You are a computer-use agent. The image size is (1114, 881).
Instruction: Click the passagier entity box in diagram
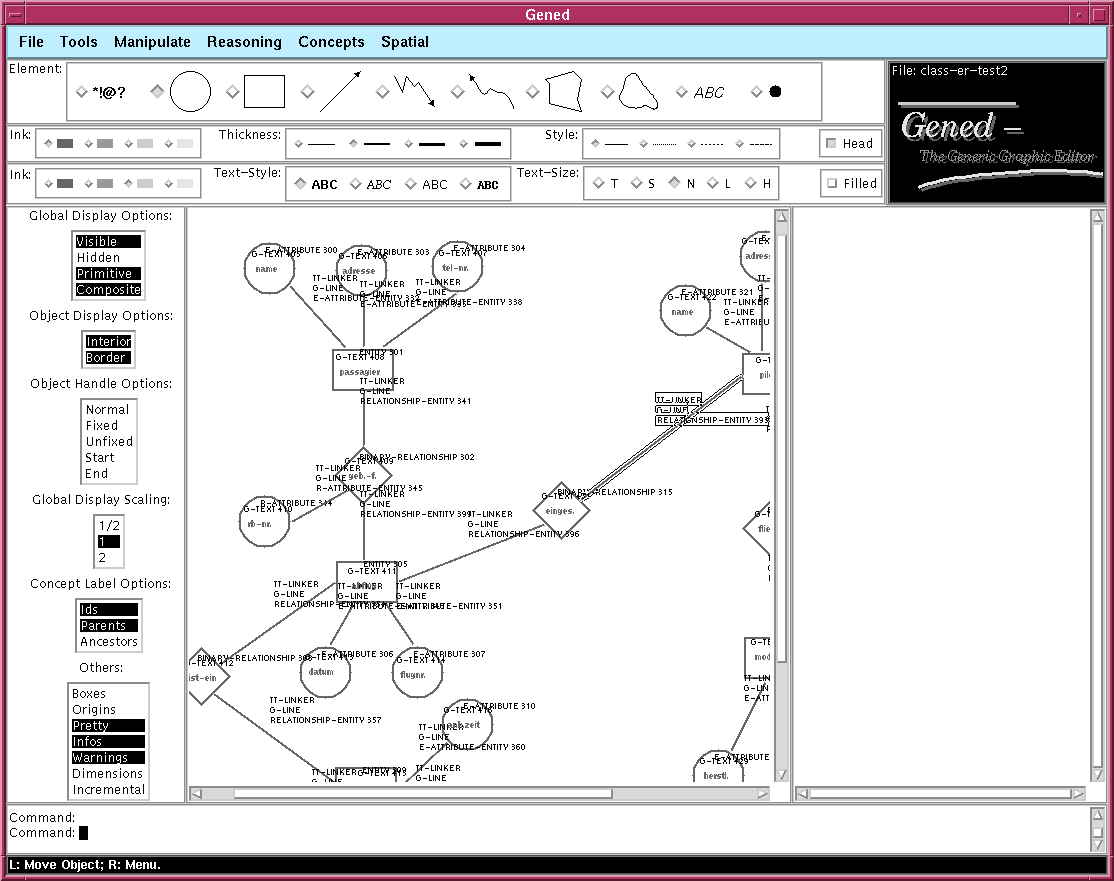point(362,369)
